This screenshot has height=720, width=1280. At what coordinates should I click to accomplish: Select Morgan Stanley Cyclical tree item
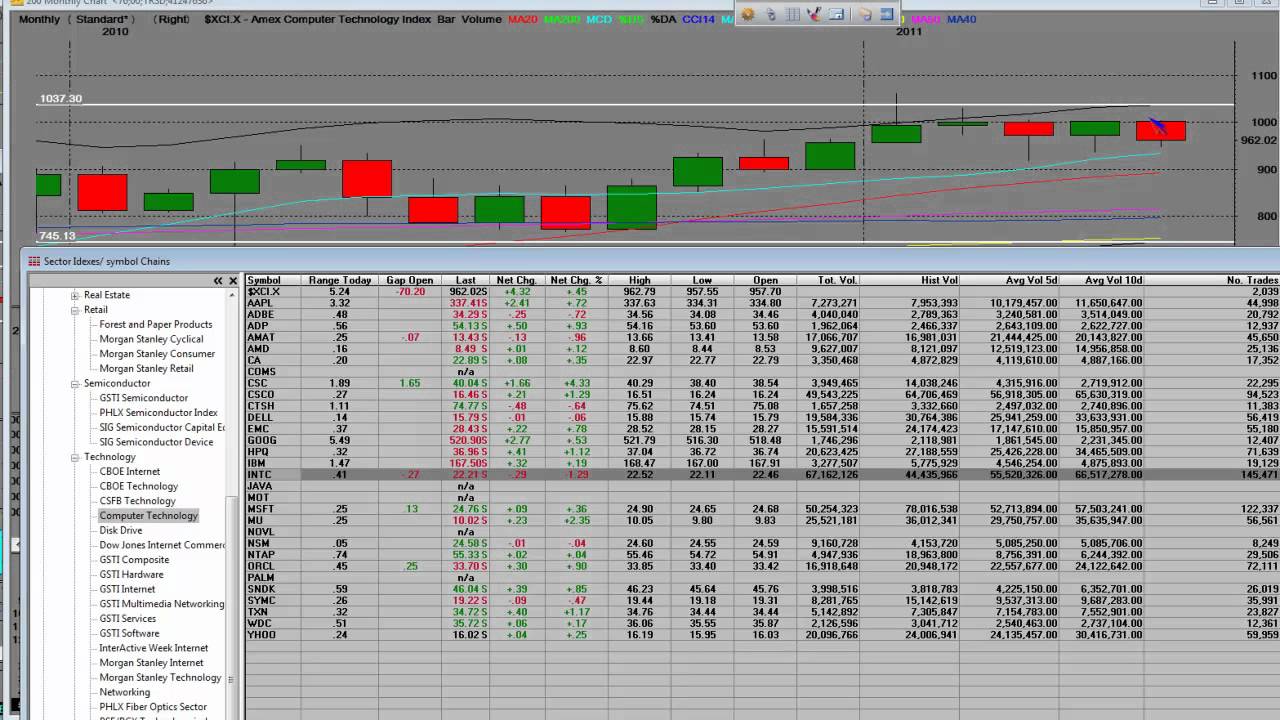[x=151, y=339]
